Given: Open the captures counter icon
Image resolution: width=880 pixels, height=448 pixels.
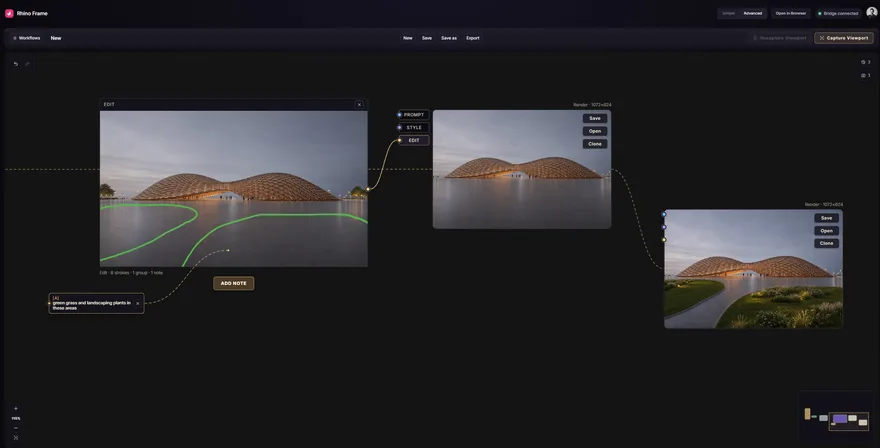Looking at the screenshot, I should coord(865,75).
